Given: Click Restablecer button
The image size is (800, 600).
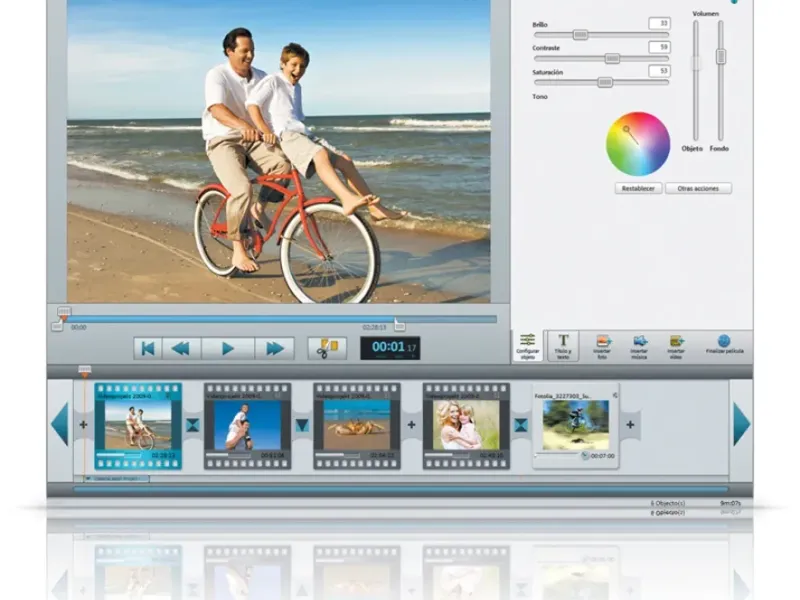Looking at the screenshot, I should pos(638,188).
